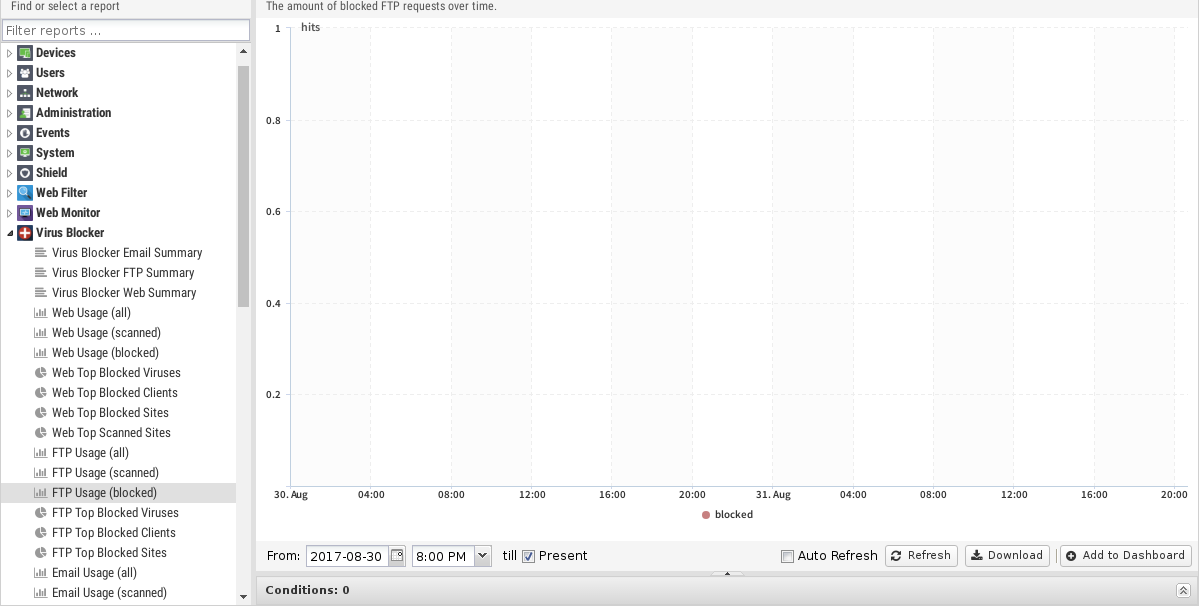Select Web Top Scanned Sites report
The width and height of the screenshot is (1199, 606).
click(x=112, y=433)
